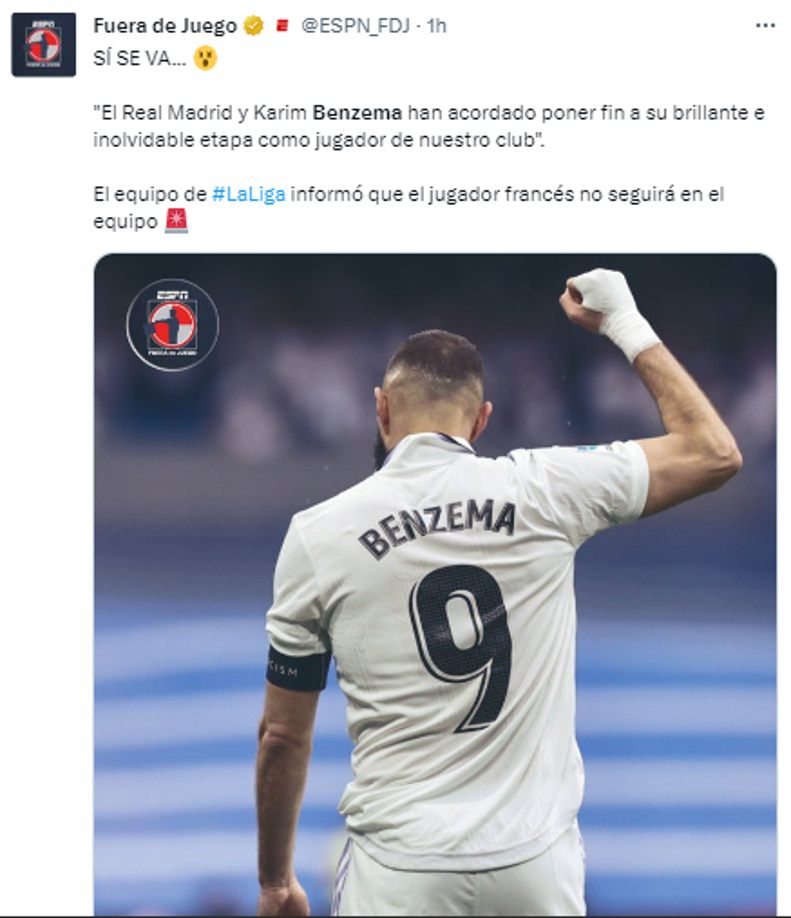Viewport: 791px width, 918px height.
Task: Follow the #LaLiga hashtag
Action: tap(249, 194)
